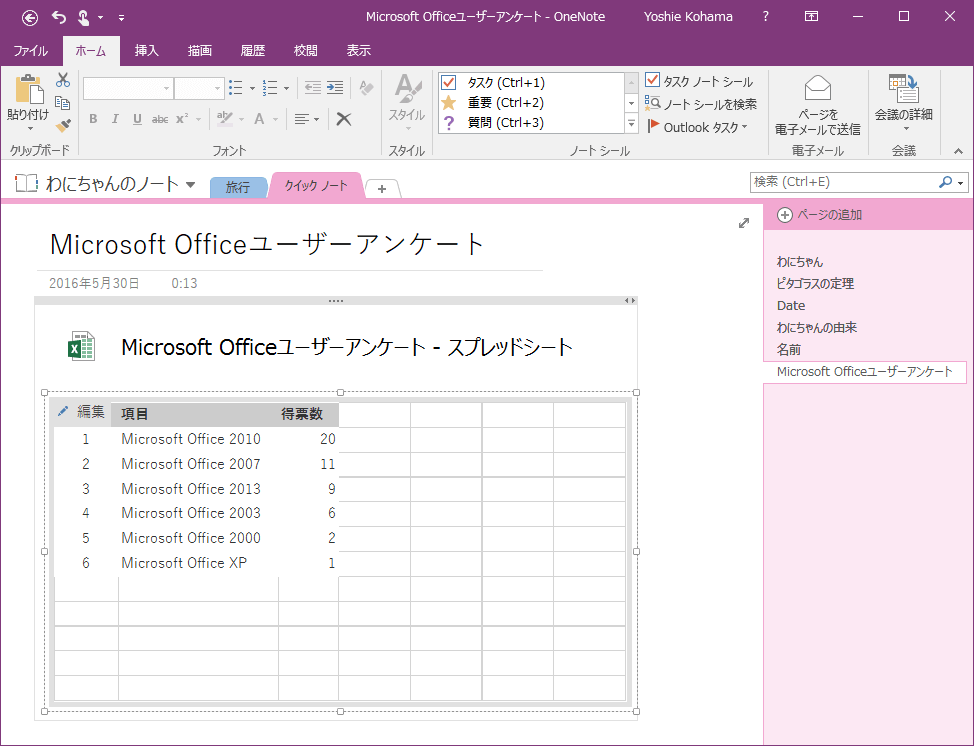Open the font name dropdown
The height and width of the screenshot is (746, 974).
[x=166, y=88]
